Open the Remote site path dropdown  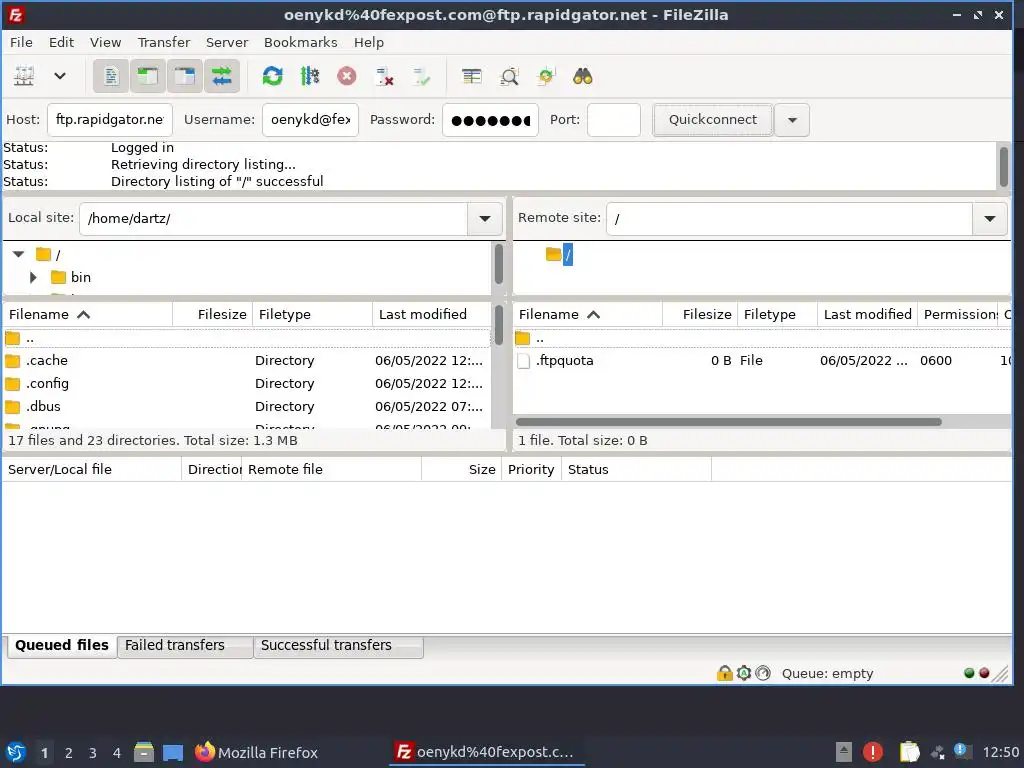[x=989, y=218]
